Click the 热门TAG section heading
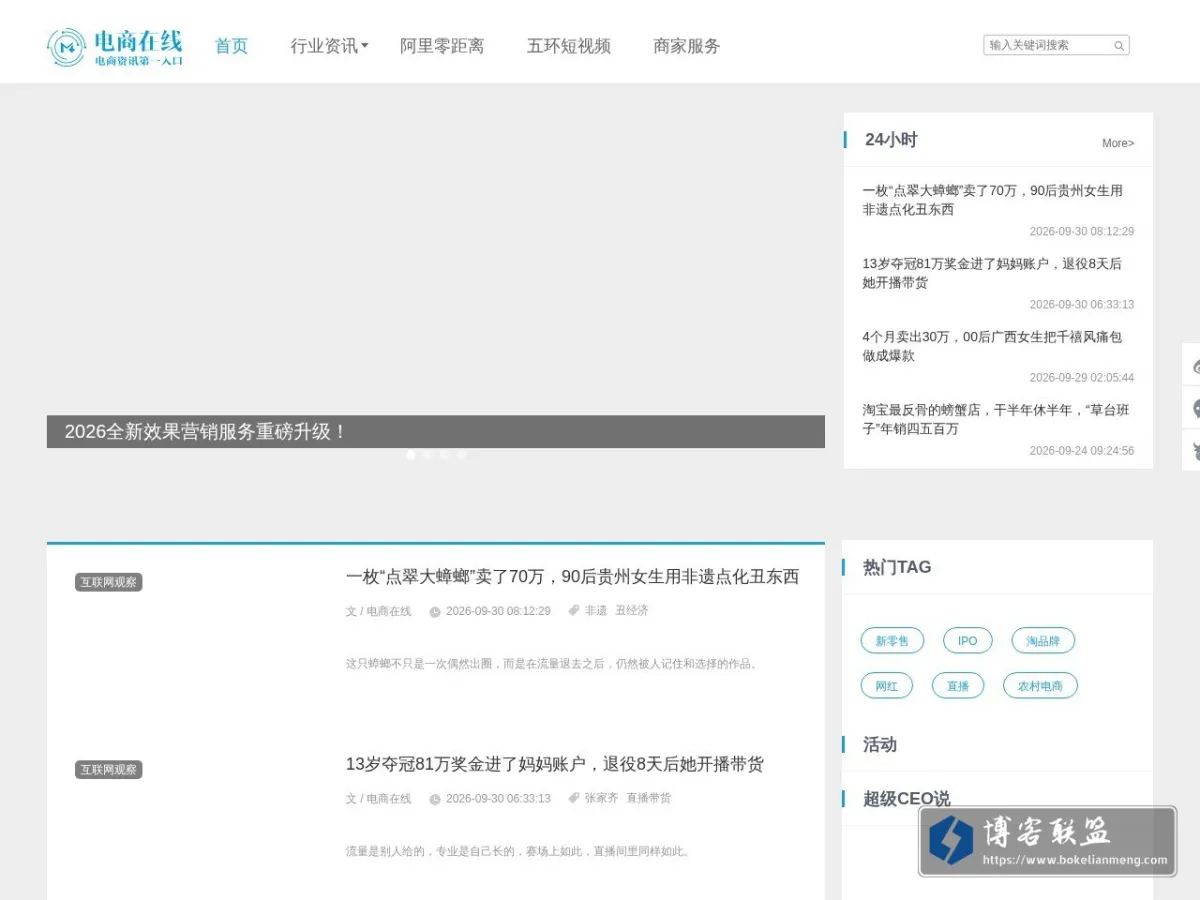The width and height of the screenshot is (1200, 900). (x=897, y=567)
